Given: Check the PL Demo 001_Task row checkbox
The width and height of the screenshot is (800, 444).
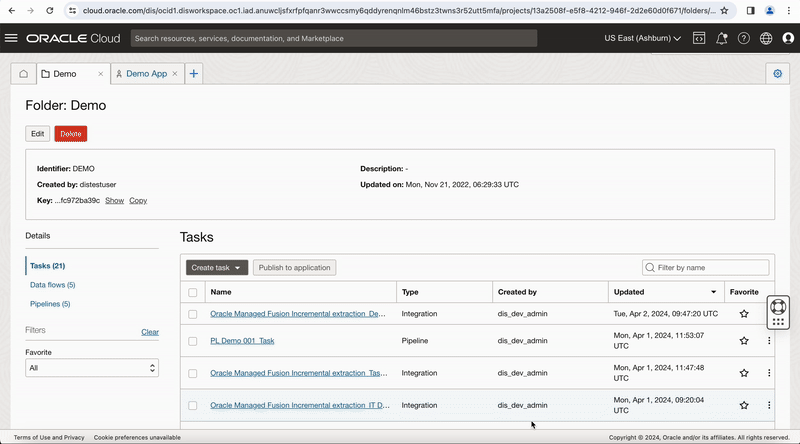Looking at the screenshot, I should pos(192,341).
